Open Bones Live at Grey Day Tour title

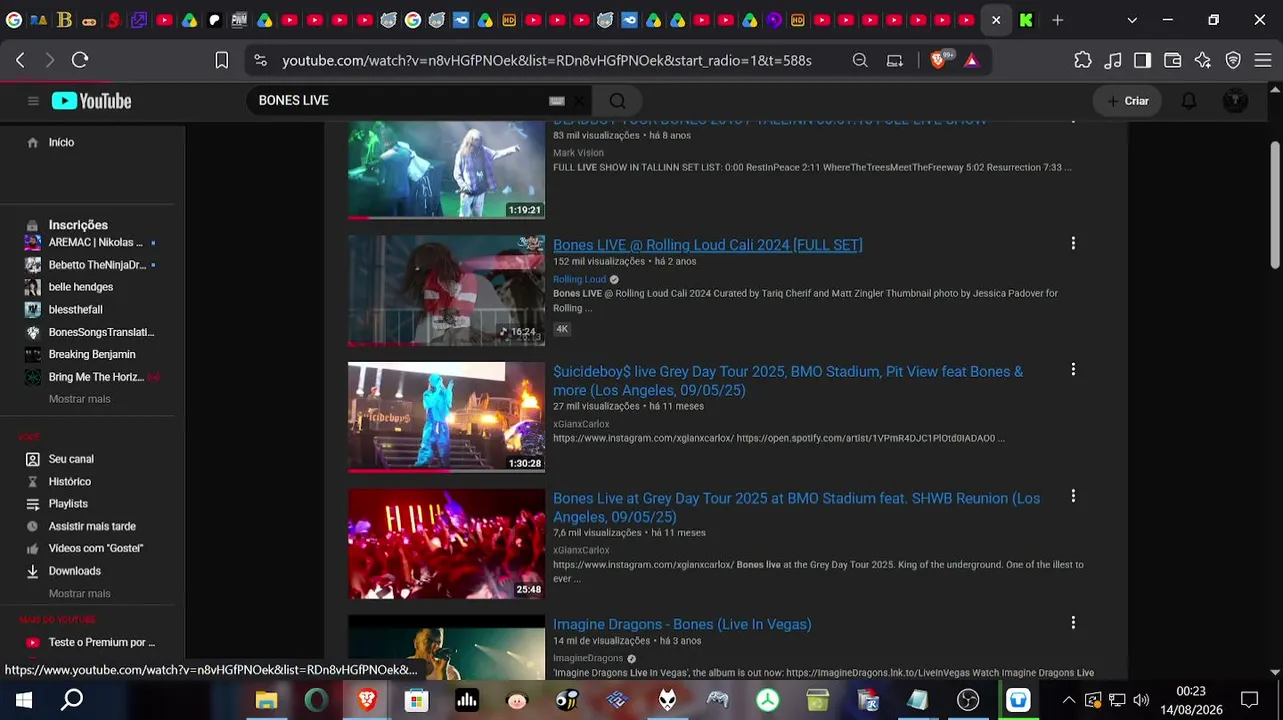(796, 507)
